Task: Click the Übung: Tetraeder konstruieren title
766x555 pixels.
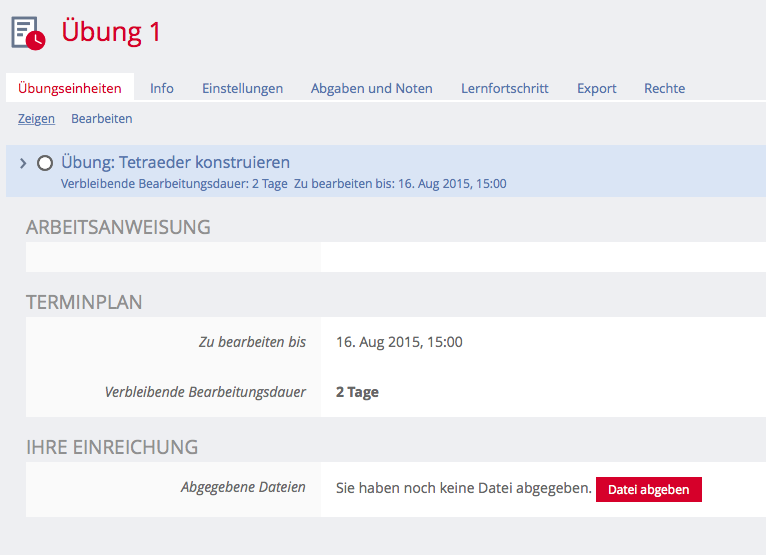Action: click(x=175, y=162)
